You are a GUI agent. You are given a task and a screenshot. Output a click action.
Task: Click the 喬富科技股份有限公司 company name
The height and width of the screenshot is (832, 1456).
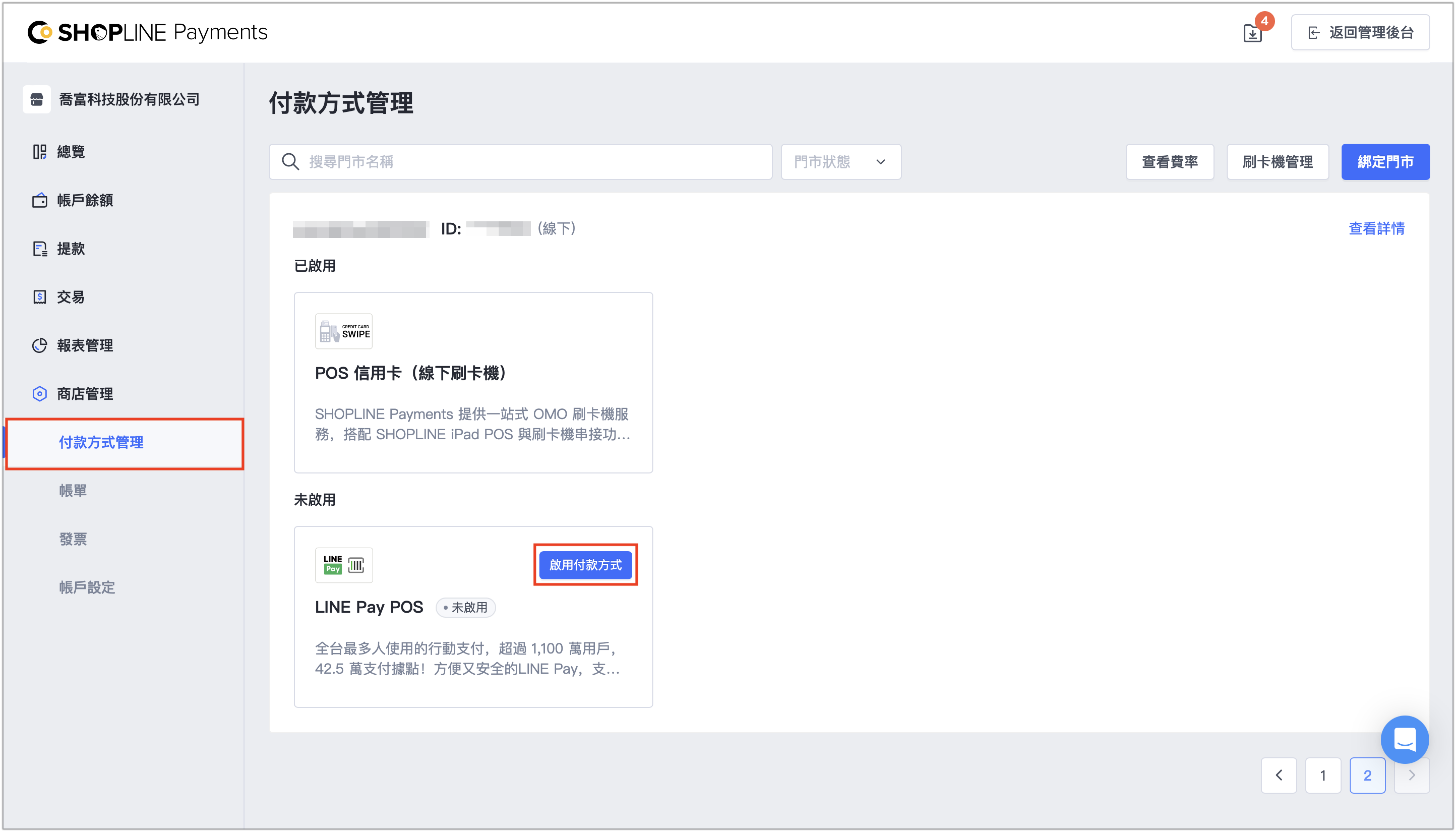tap(129, 99)
